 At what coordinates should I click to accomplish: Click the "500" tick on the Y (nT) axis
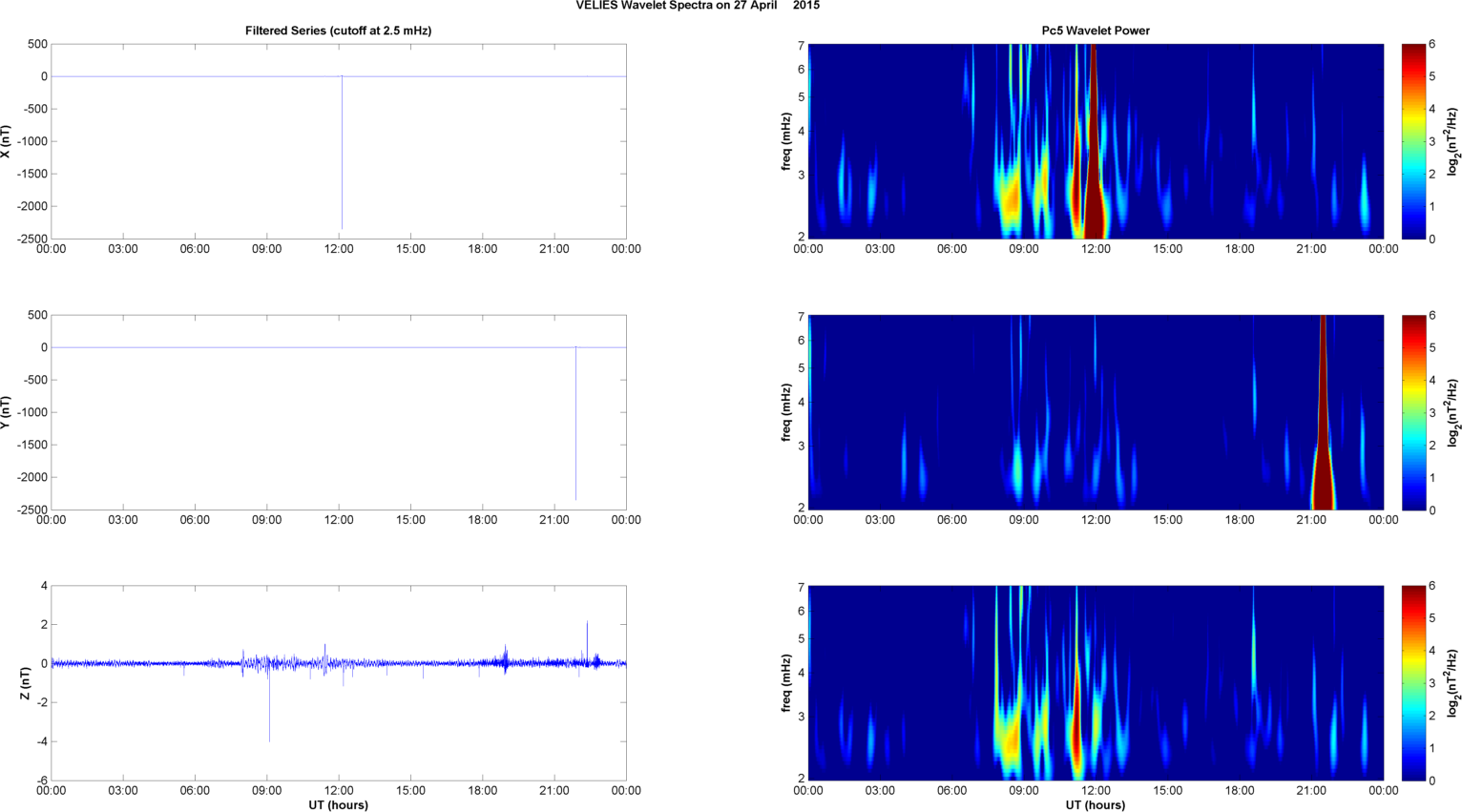pos(37,315)
